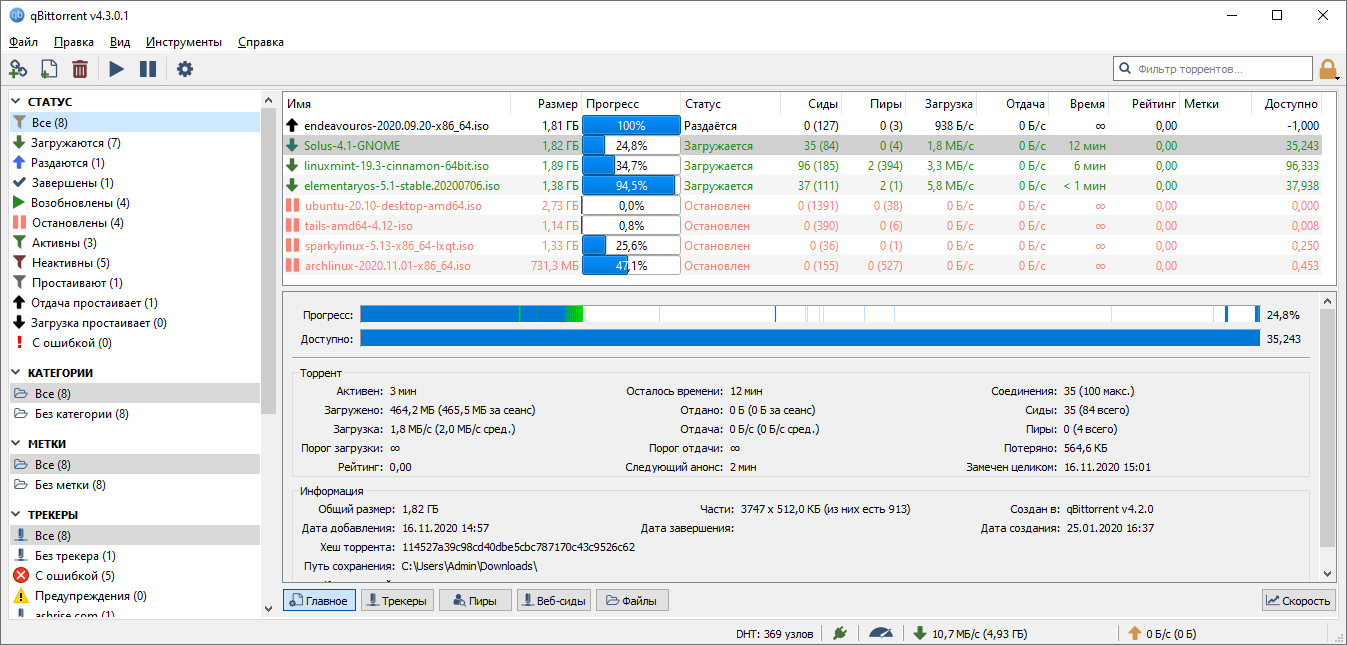Open the Справка menu
The width and height of the screenshot is (1347, 645).
tap(261, 42)
